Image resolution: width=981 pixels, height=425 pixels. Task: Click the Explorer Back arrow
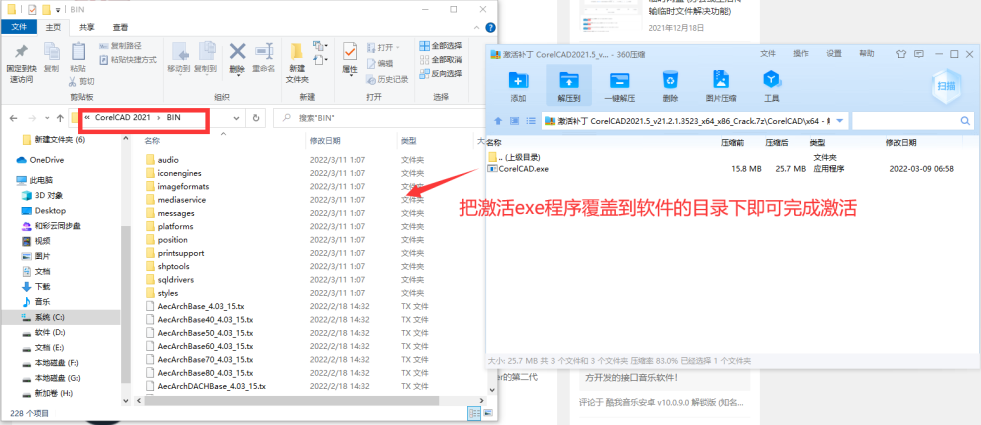coord(14,118)
